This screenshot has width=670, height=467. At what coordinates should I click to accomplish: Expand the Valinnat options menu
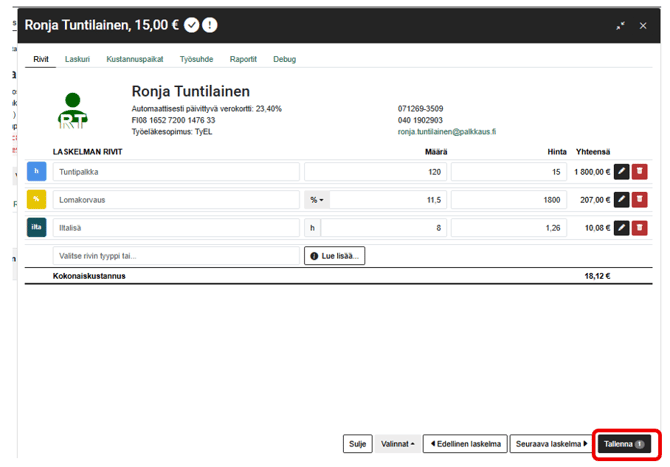click(397, 444)
